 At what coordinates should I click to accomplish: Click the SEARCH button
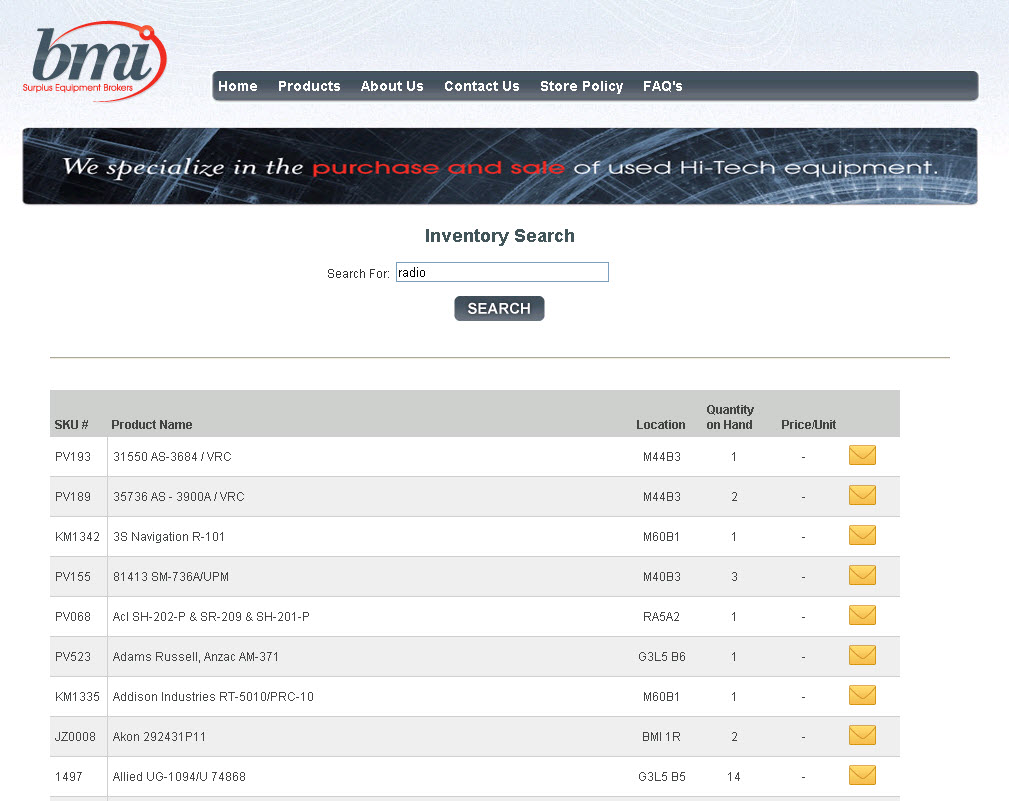(499, 309)
